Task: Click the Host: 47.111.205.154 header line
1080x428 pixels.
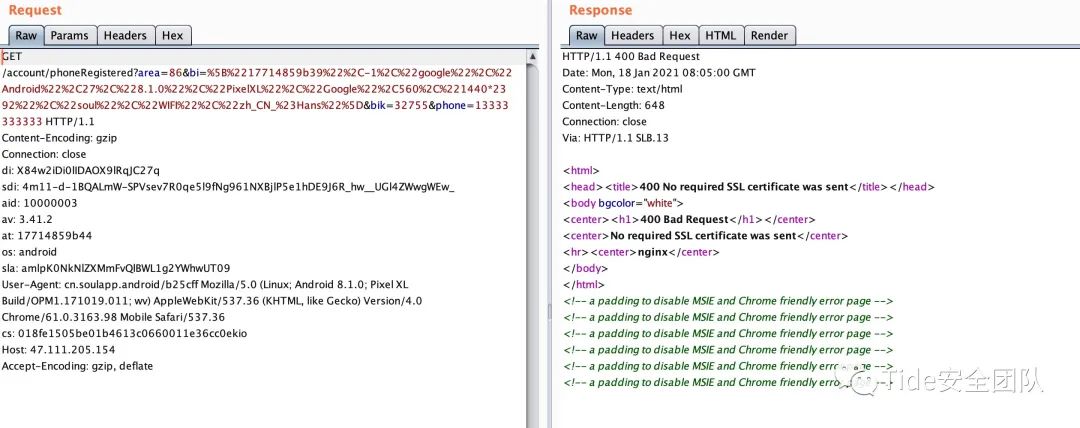Action: (58, 349)
